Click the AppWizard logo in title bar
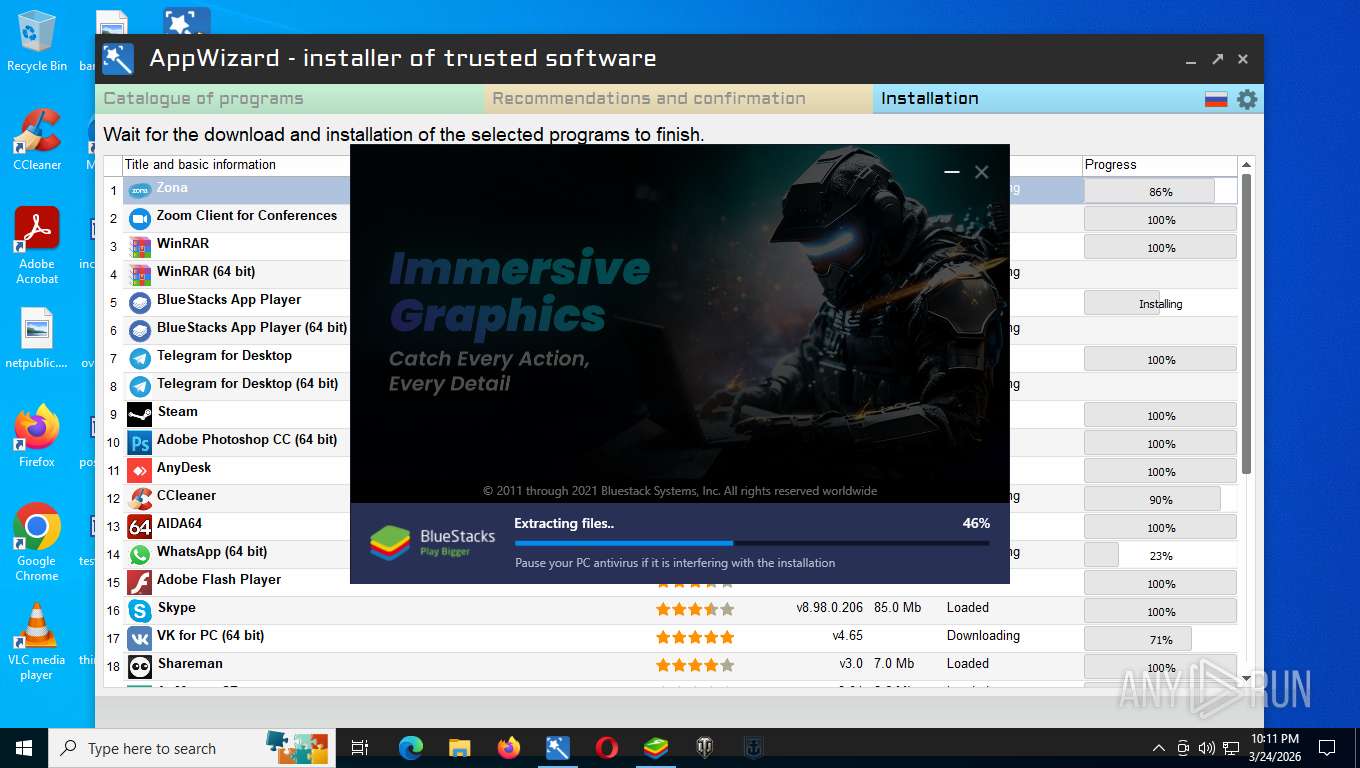 click(118, 59)
